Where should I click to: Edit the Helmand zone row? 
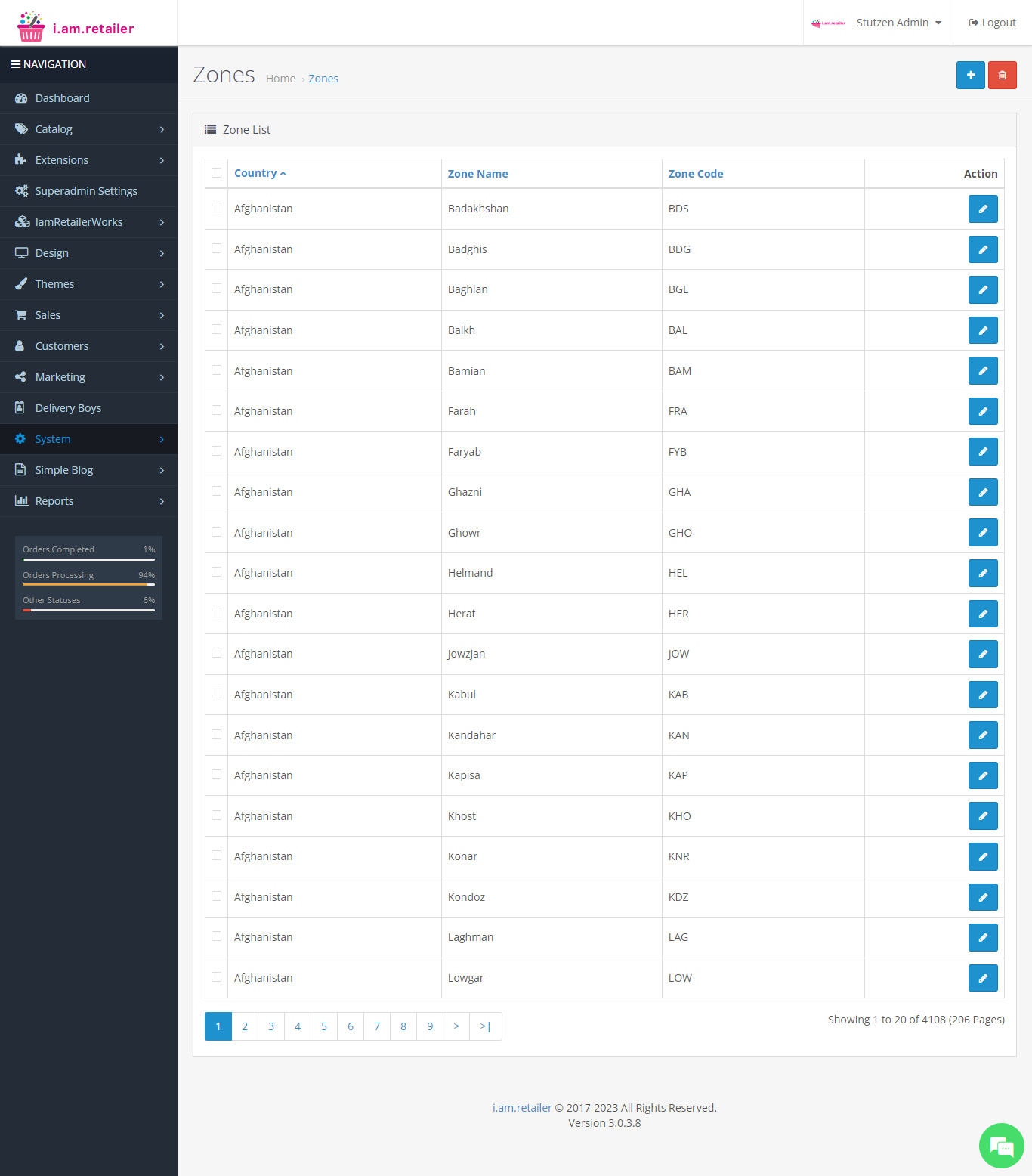pyautogui.click(x=983, y=573)
